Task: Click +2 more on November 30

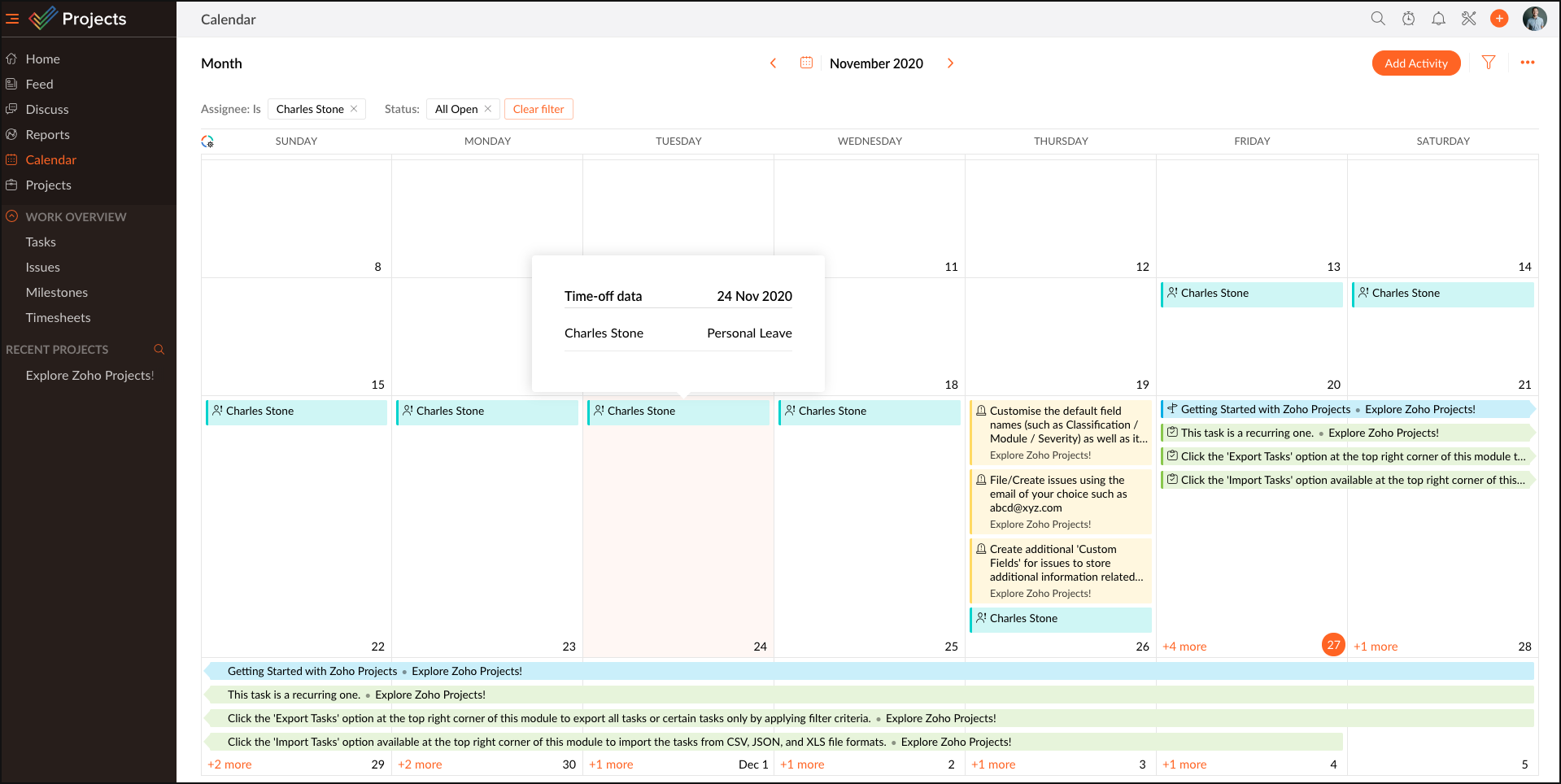Action: point(420,764)
